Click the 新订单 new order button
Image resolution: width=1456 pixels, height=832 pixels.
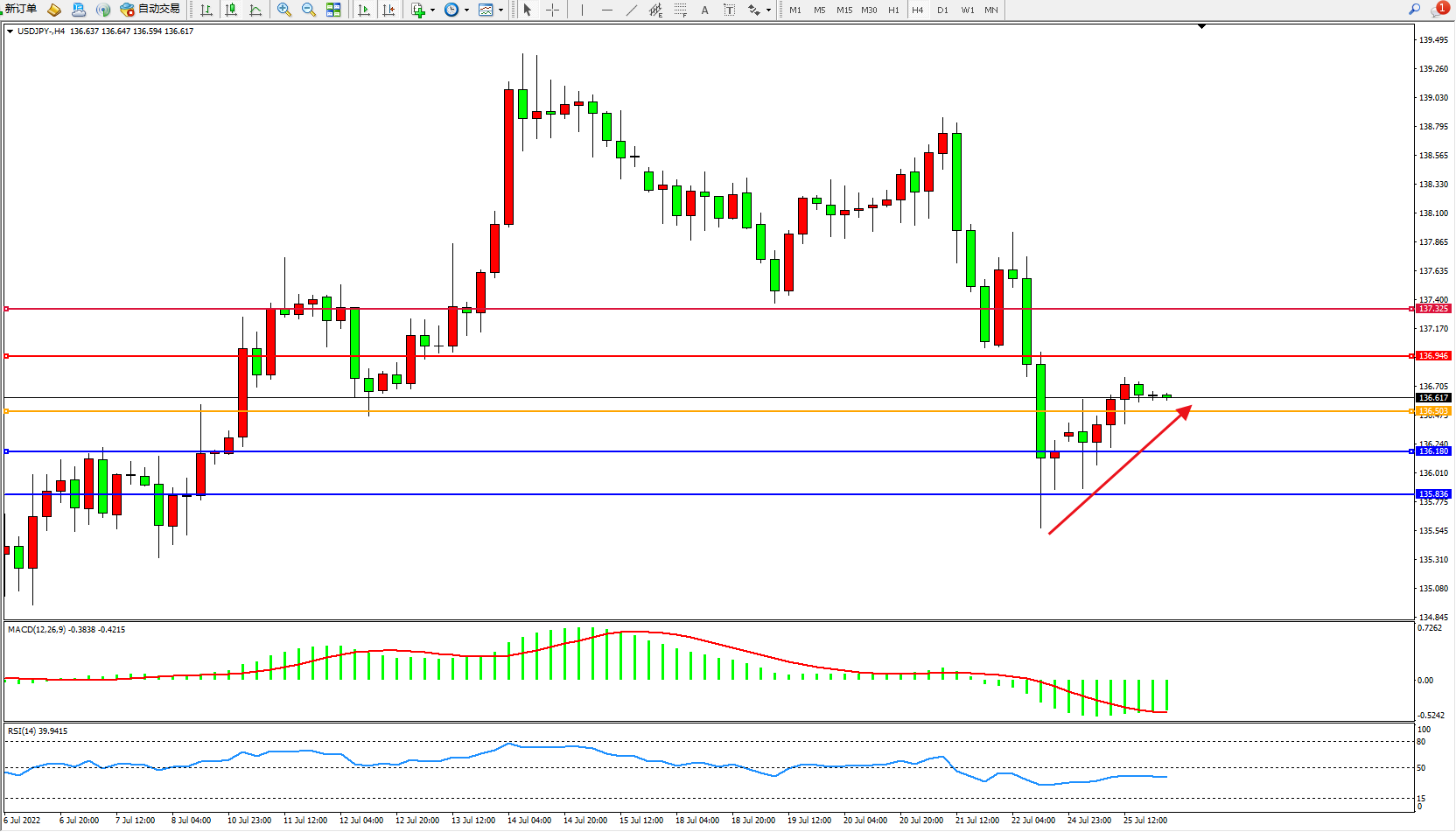[x=21, y=10]
